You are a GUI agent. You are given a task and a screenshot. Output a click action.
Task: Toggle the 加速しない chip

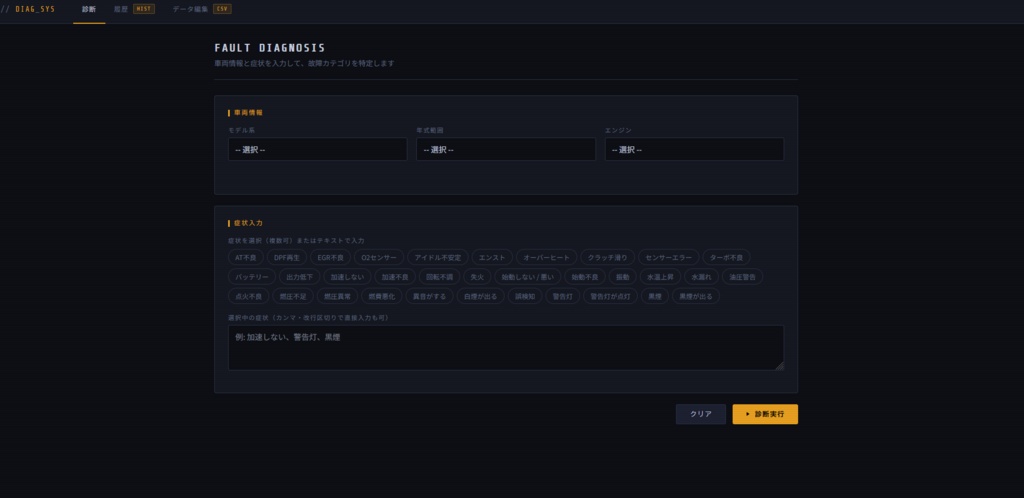(347, 277)
